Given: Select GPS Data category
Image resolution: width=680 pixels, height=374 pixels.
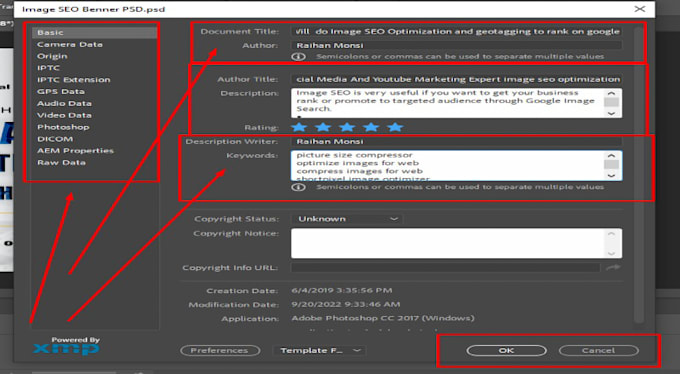Looking at the screenshot, I should [61, 92].
